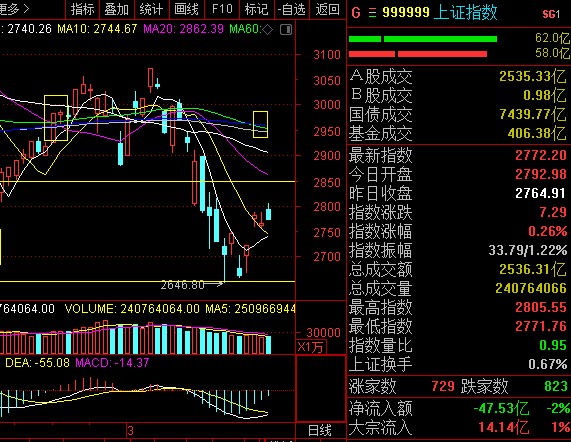Click the X1万 volume unit label

tap(311, 347)
